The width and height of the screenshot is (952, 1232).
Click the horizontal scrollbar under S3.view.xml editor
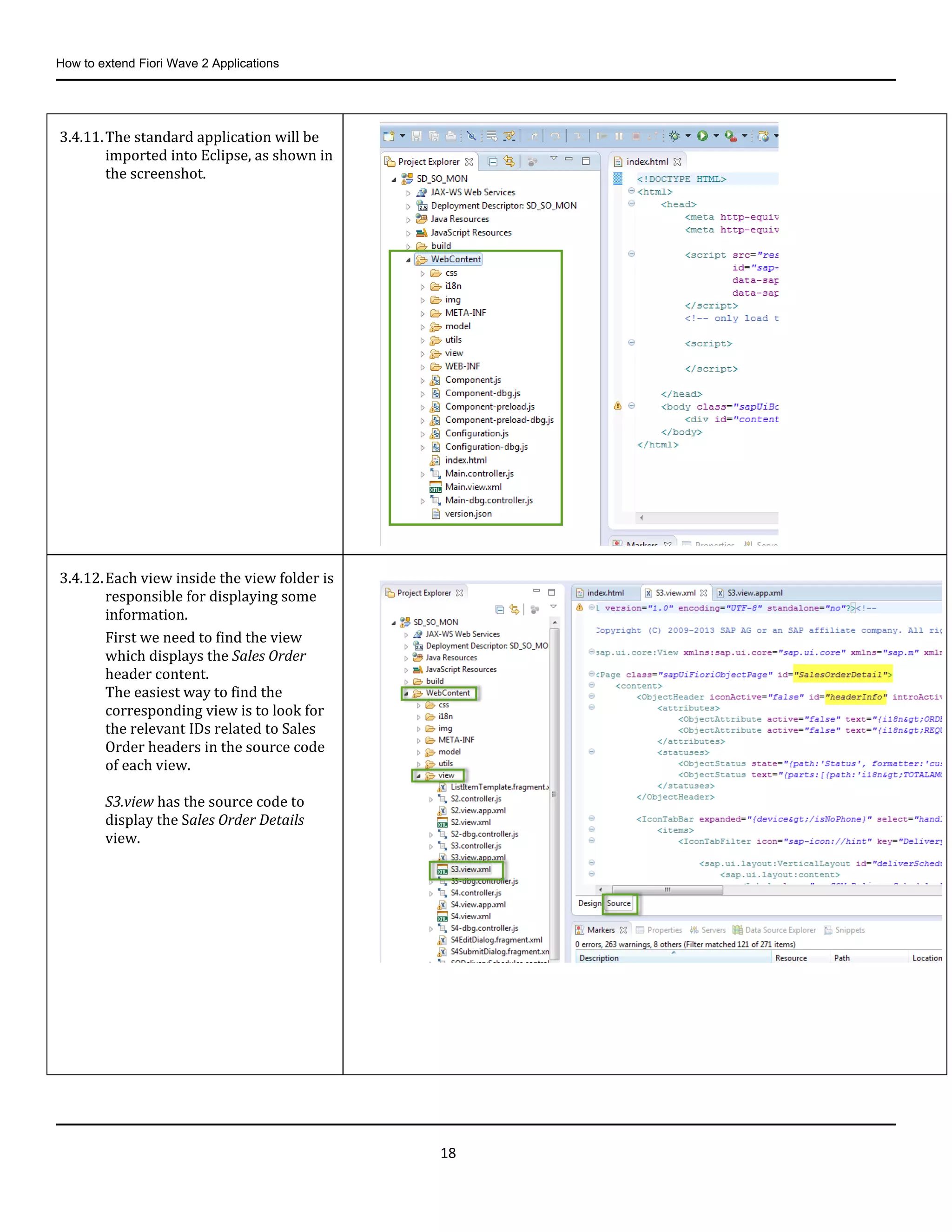click(667, 889)
